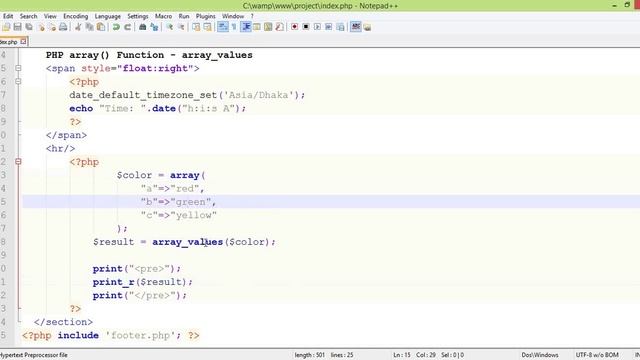Open the Settings menu
640x360 pixels.
point(138,16)
